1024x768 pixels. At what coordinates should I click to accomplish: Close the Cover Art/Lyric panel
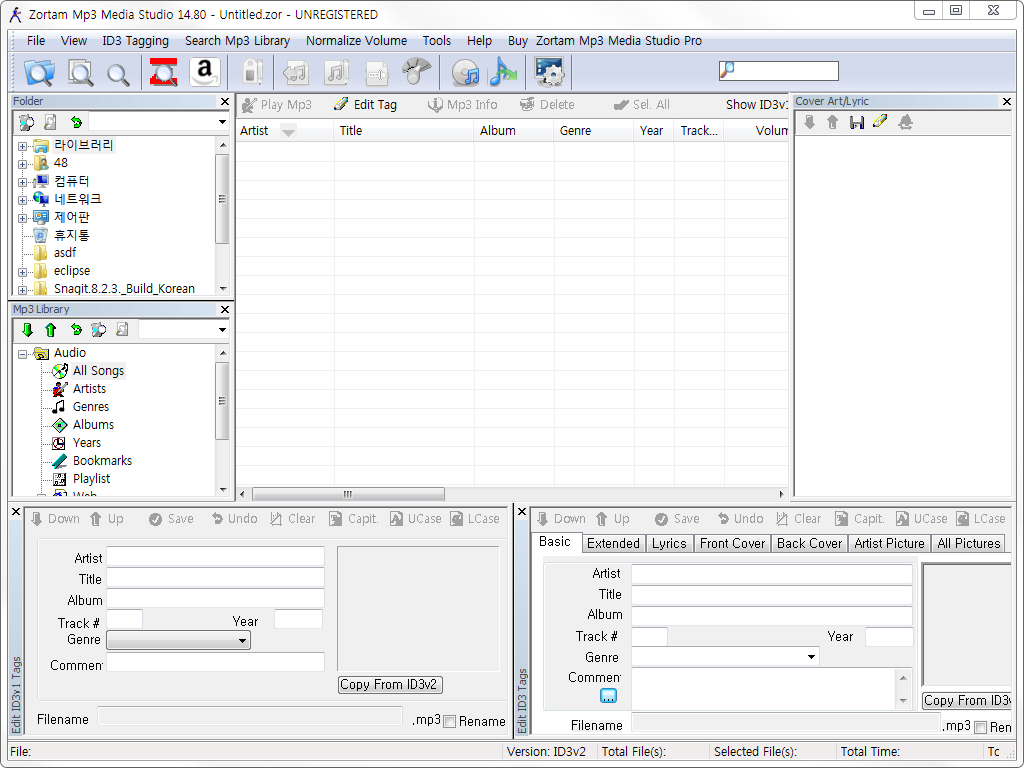click(x=1006, y=101)
